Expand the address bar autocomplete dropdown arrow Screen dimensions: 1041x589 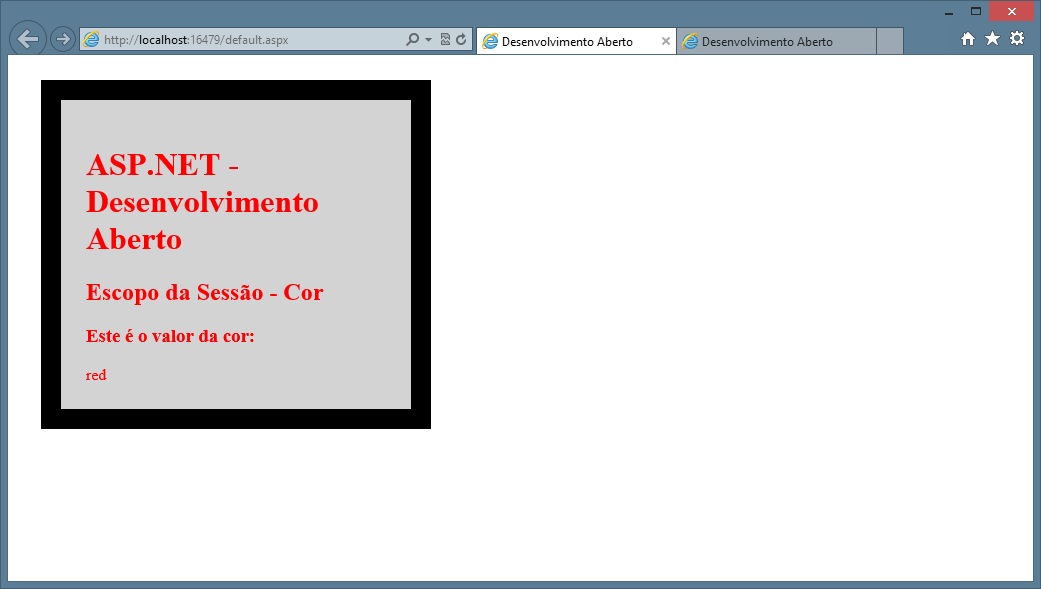[x=429, y=40]
